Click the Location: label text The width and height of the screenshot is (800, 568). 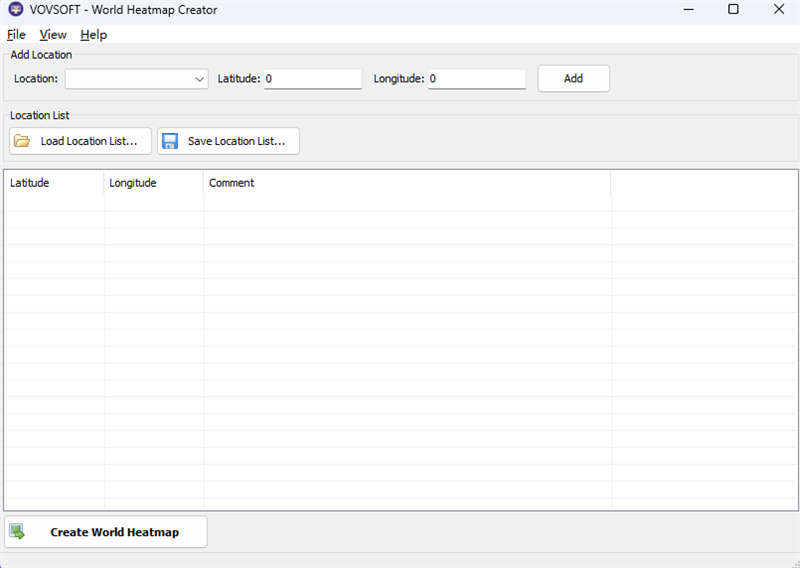point(36,79)
